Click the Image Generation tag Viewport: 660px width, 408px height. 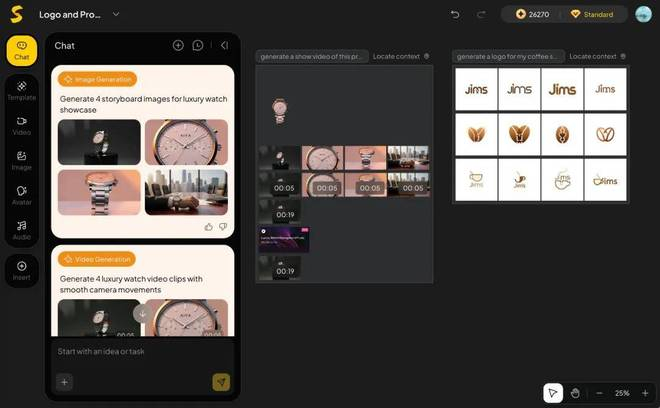tap(97, 79)
